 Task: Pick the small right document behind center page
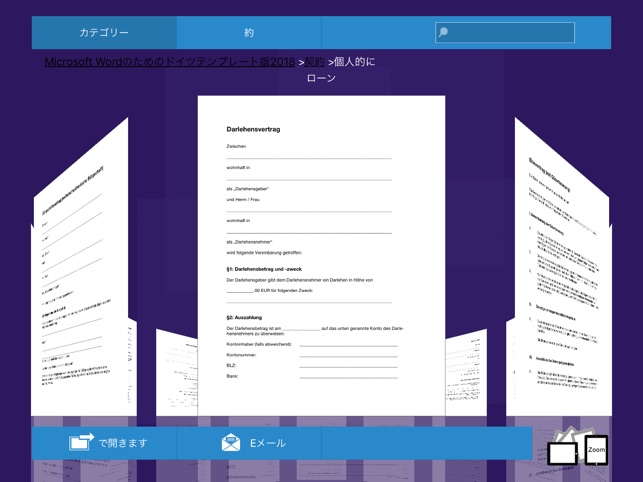(x=466, y=372)
